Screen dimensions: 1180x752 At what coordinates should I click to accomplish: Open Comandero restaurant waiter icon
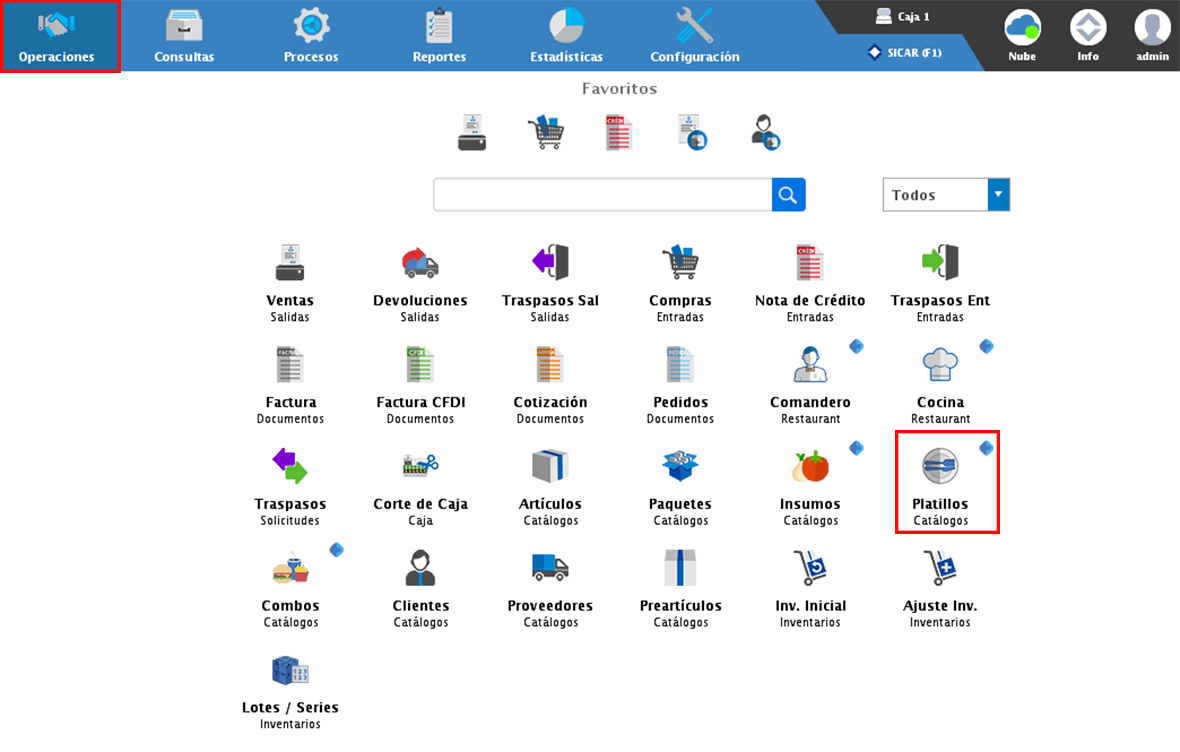[x=810, y=365]
